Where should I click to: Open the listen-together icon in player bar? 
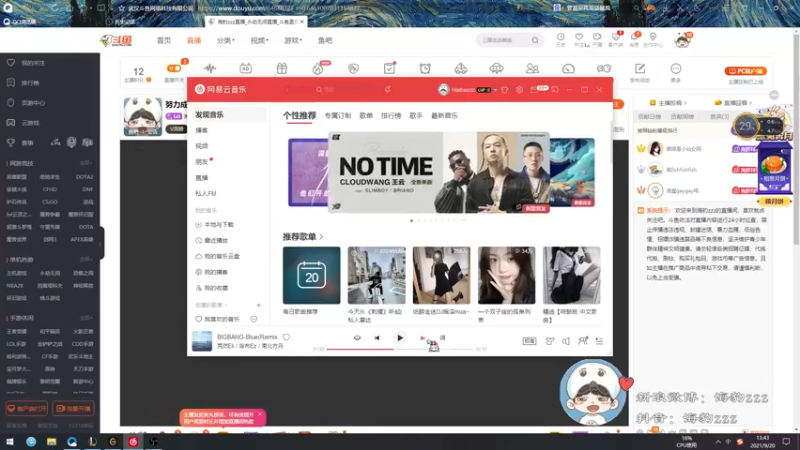pyautogui.click(x=583, y=341)
